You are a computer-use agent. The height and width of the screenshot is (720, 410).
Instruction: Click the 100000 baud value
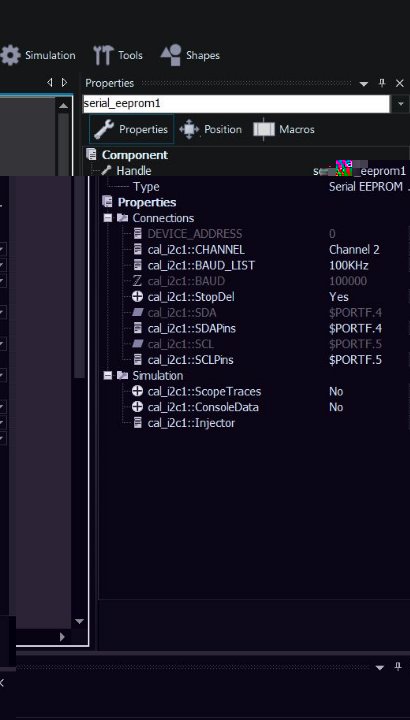348,281
